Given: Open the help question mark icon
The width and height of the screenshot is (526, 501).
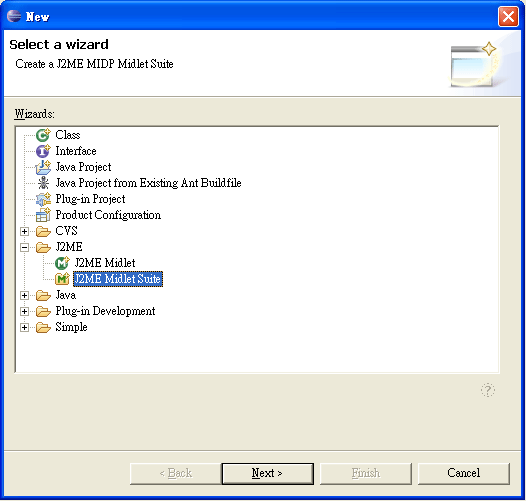Looking at the screenshot, I should click(x=487, y=390).
